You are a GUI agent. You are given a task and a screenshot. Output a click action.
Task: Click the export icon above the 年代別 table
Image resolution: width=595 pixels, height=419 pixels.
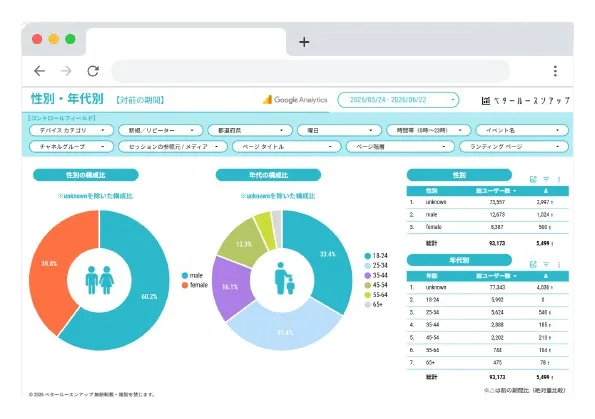[533, 264]
